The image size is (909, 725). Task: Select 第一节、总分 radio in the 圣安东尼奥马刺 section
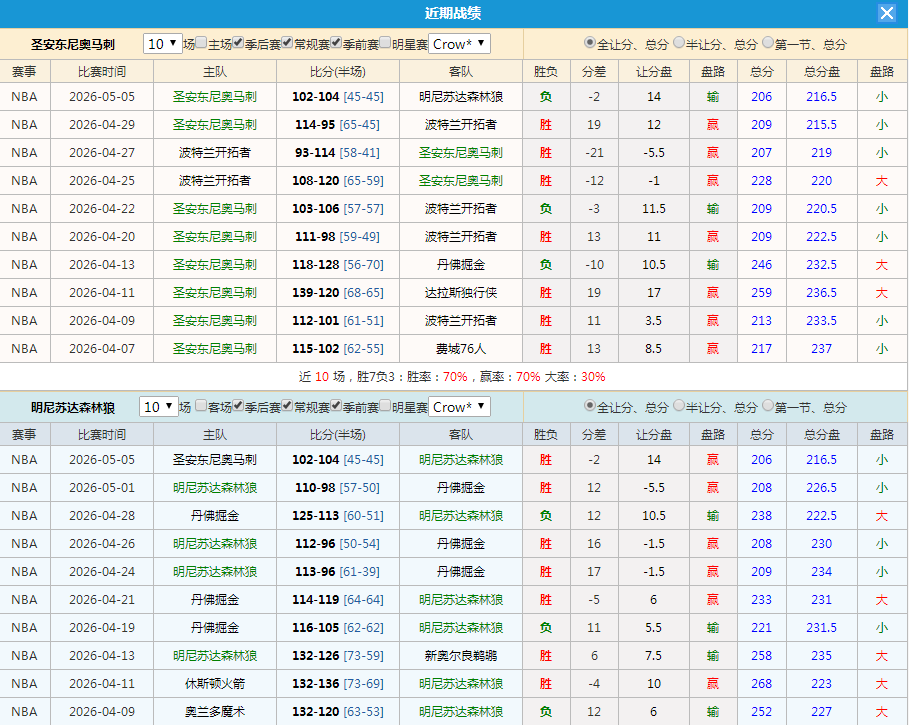[x=768, y=42]
